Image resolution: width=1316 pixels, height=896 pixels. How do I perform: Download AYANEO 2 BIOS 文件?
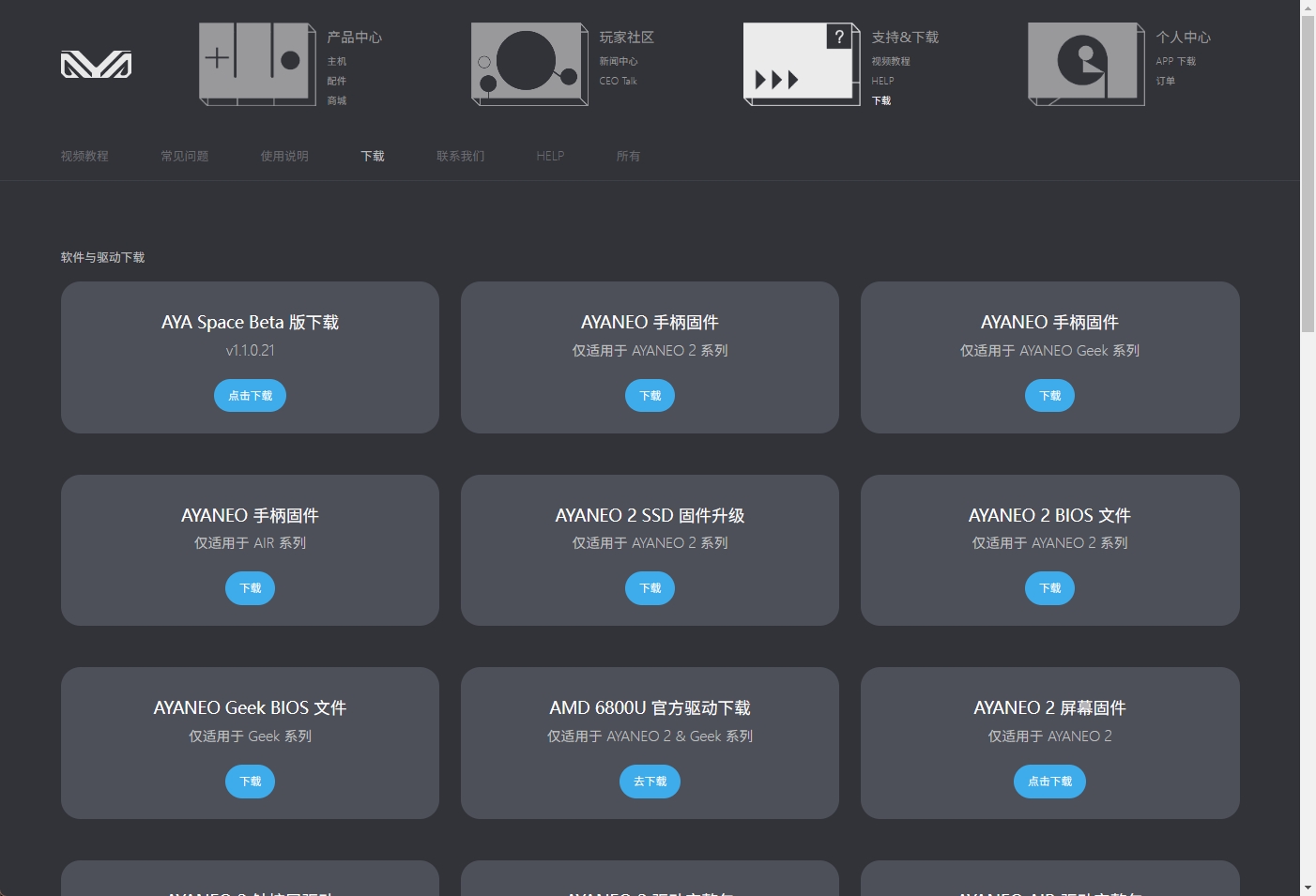(x=1049, y=588)
